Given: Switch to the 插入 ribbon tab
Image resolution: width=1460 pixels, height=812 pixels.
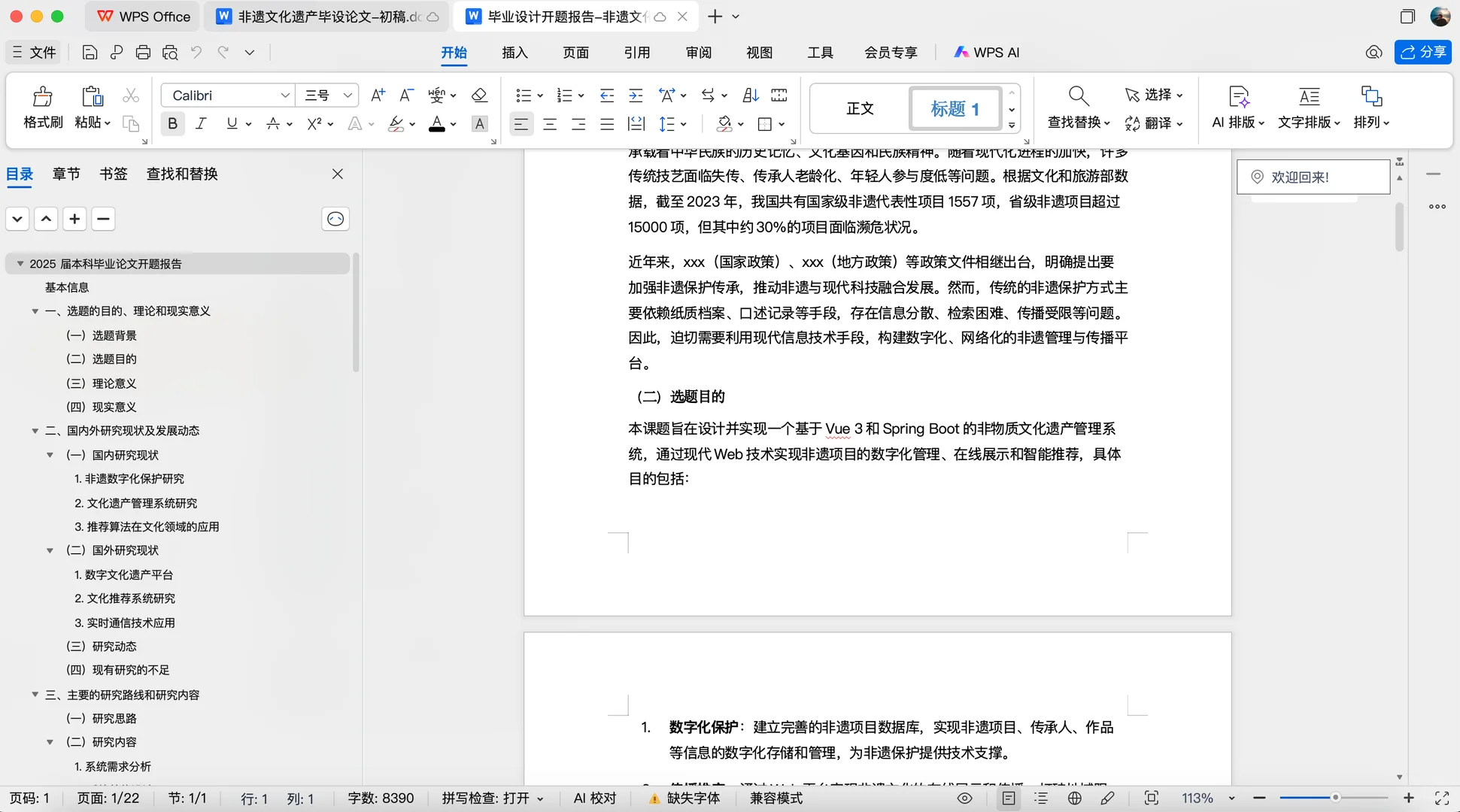Looking at the screenshot, I should pyautogui.click(x=514, y=53).
